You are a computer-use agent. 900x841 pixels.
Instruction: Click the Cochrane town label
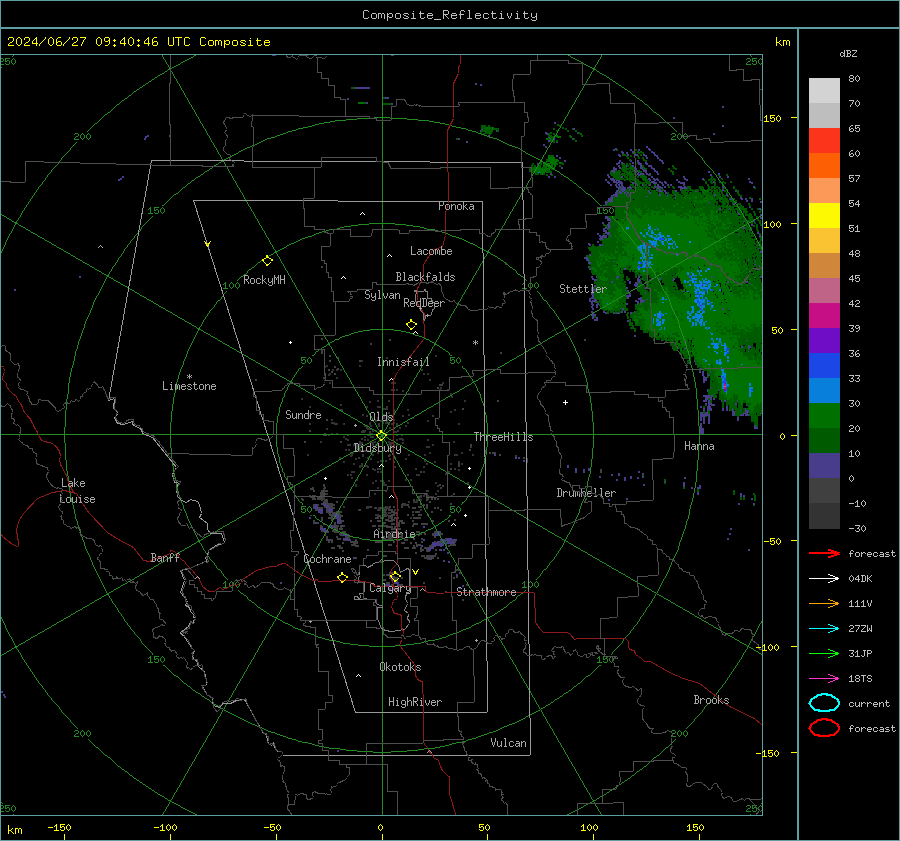click(x=327, y=559)
